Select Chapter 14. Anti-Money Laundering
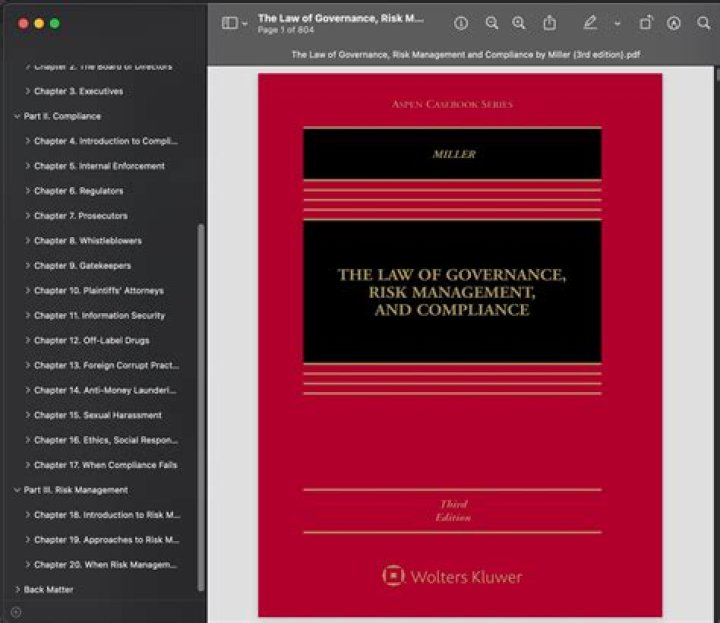This screenshot has height=623, width=720. [105, 390]
